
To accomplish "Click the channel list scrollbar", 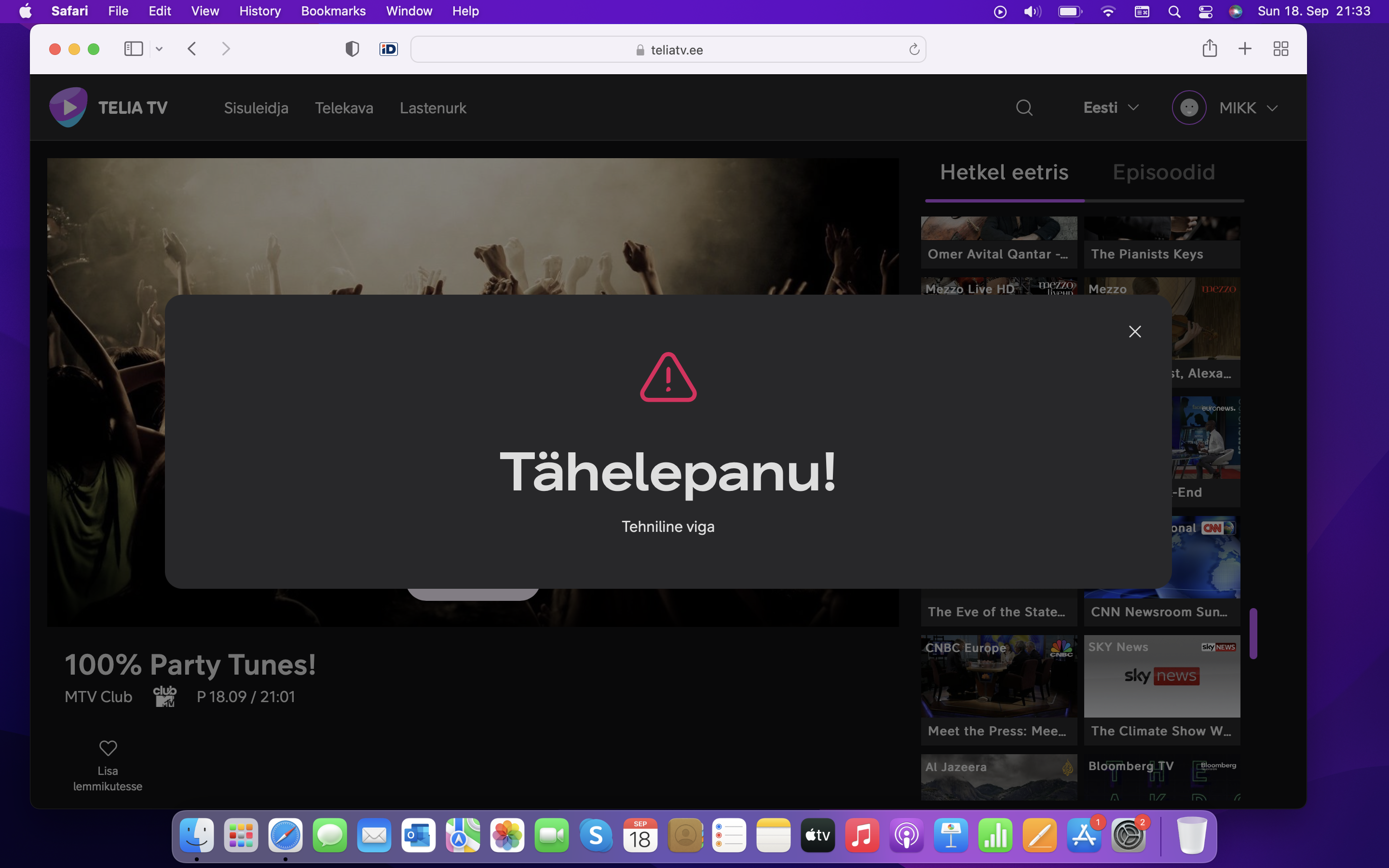I will 1253,633.
